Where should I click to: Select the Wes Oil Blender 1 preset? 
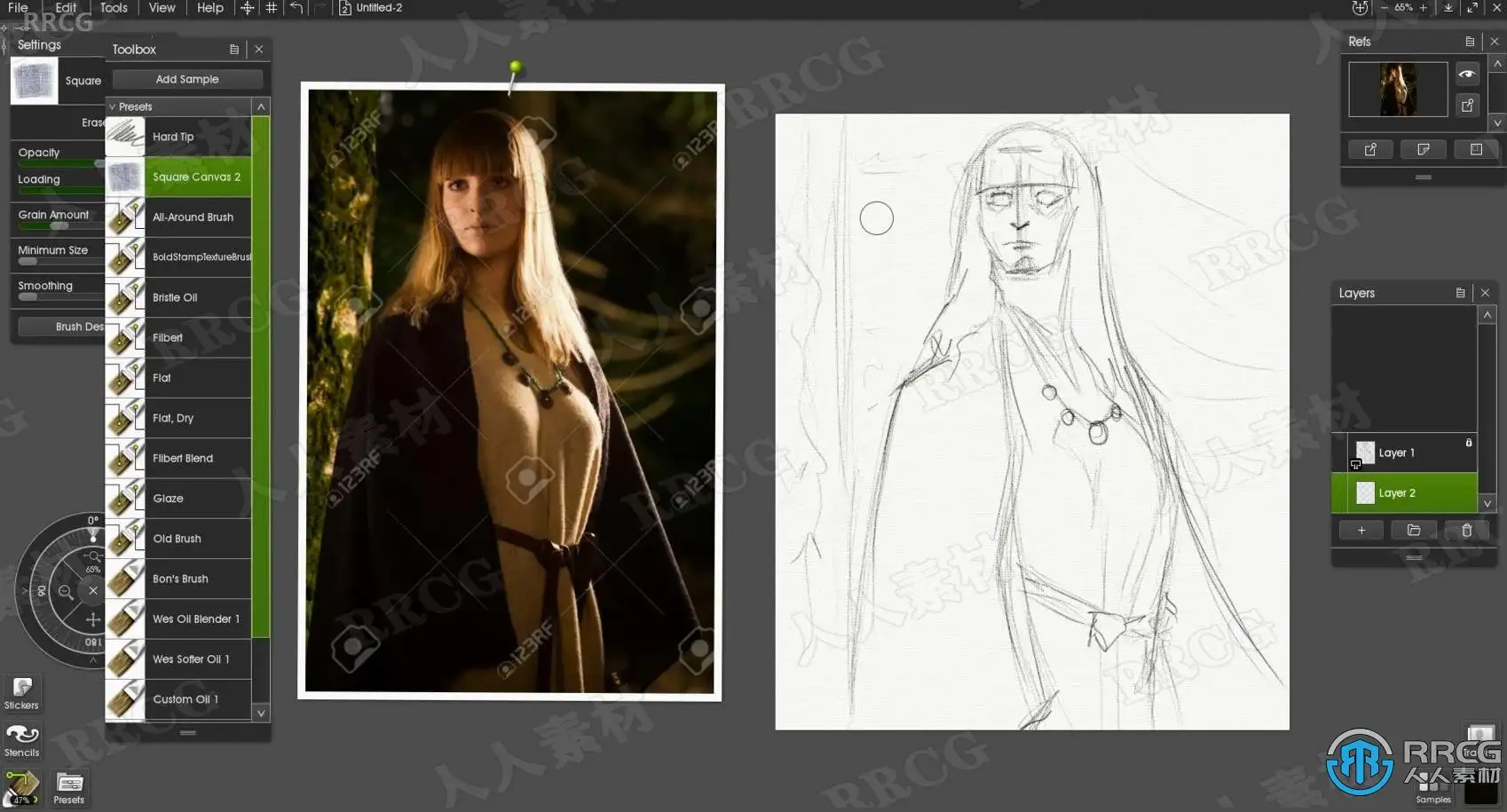pos(178,619)
